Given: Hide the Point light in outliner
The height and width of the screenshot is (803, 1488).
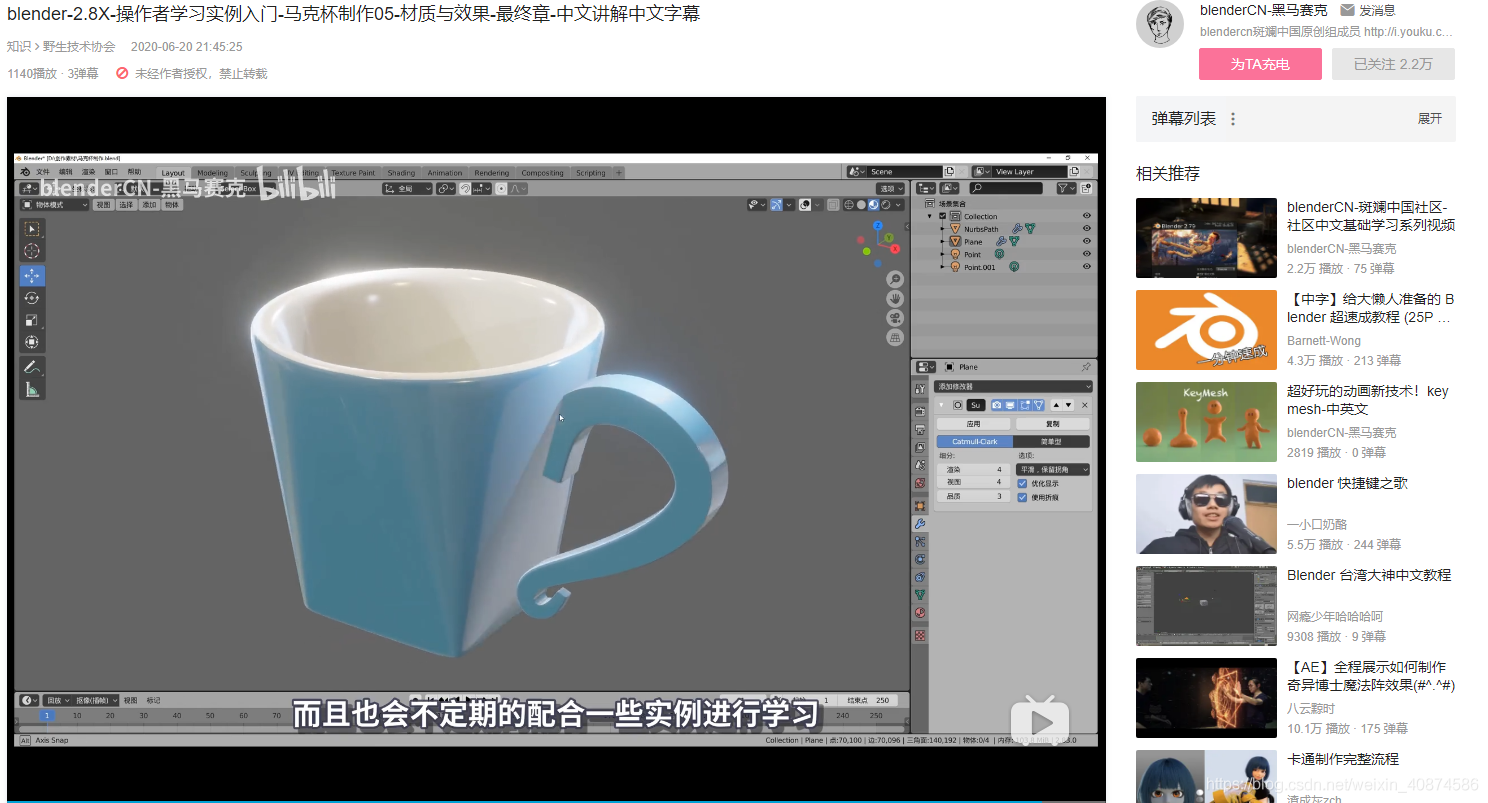Looking at the screenshot, I should (1087, 254).
